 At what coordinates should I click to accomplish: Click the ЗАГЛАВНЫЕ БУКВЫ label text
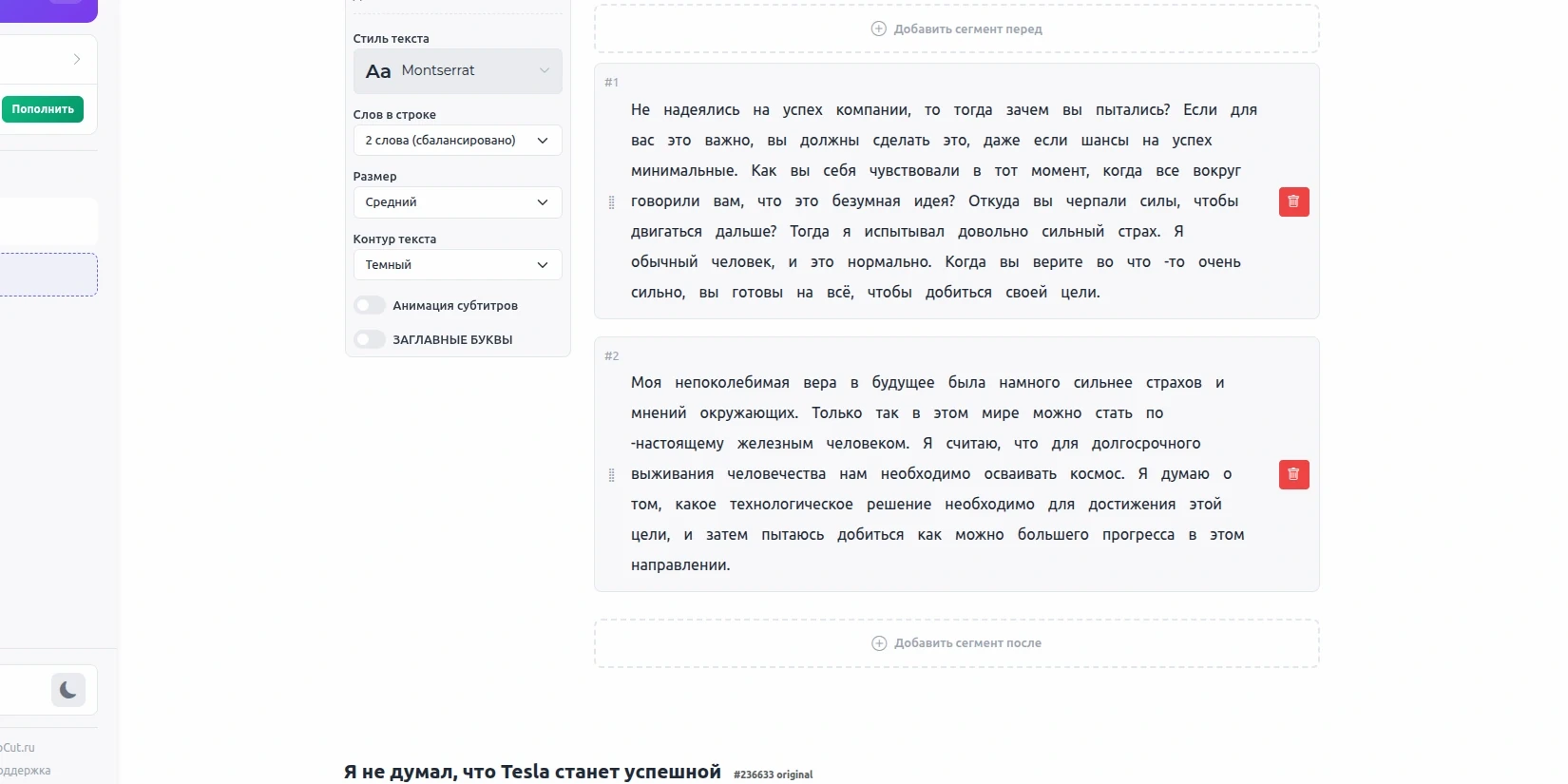(452, 340)
